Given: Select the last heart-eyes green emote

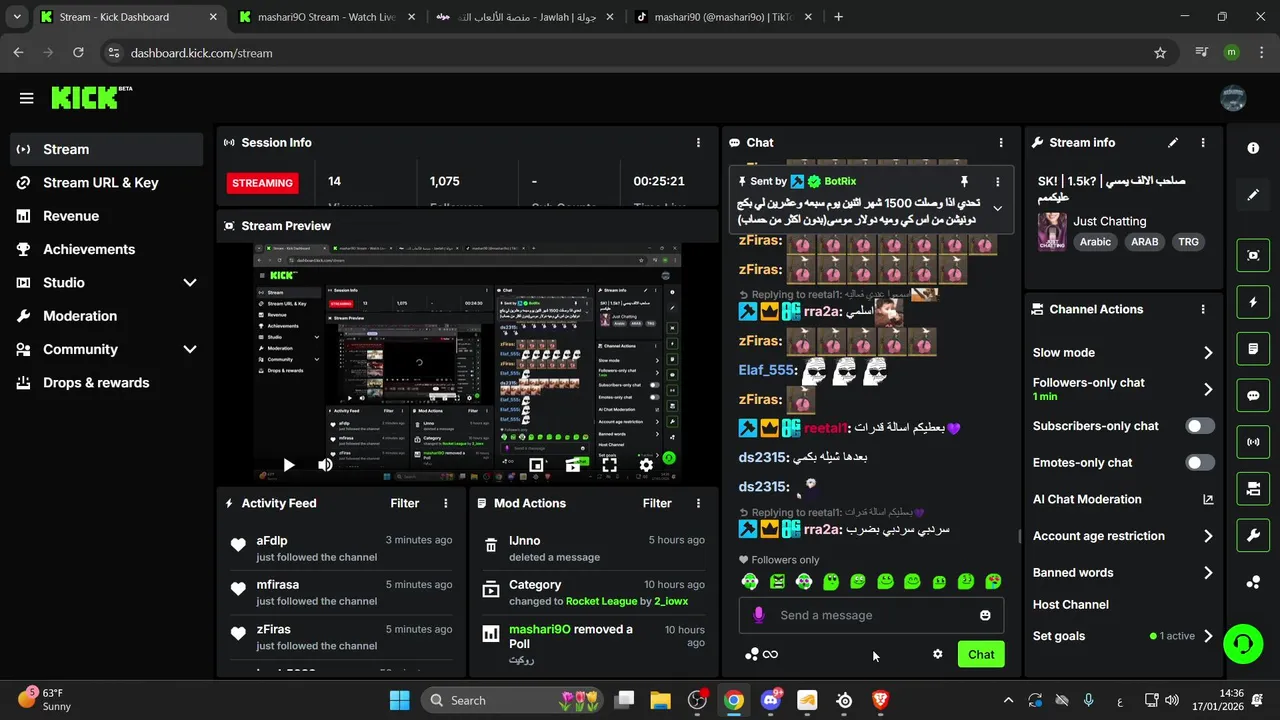Looking at the screenshot, I should tap(993, 581).
